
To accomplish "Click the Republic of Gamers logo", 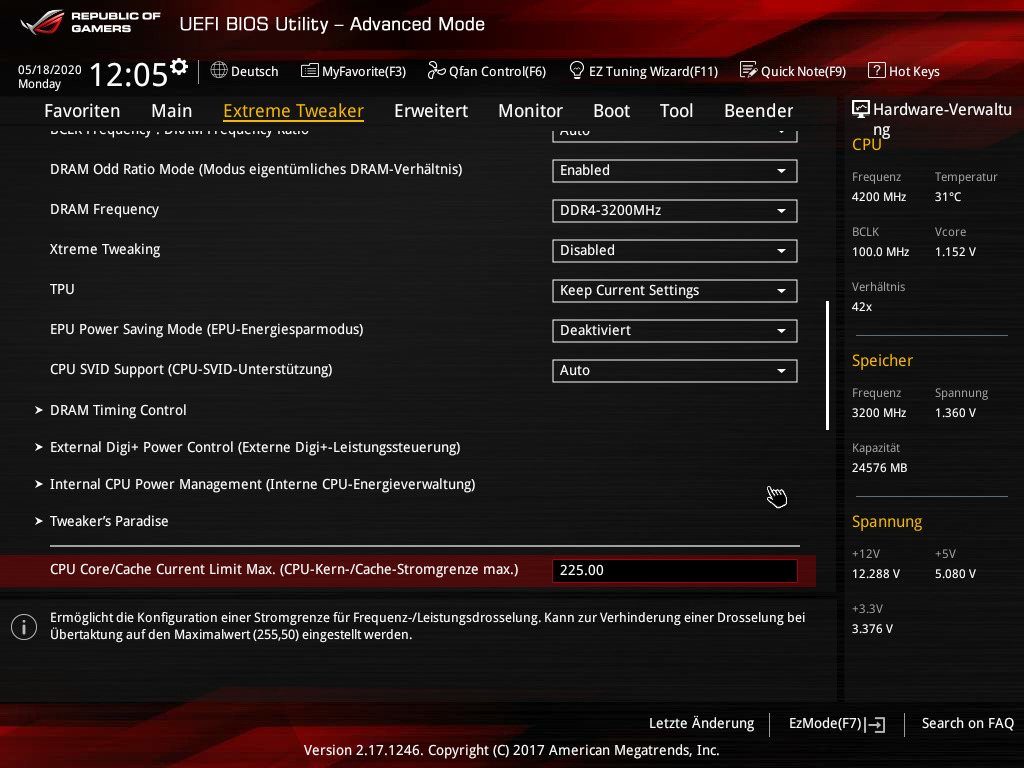I will [90, 22].
